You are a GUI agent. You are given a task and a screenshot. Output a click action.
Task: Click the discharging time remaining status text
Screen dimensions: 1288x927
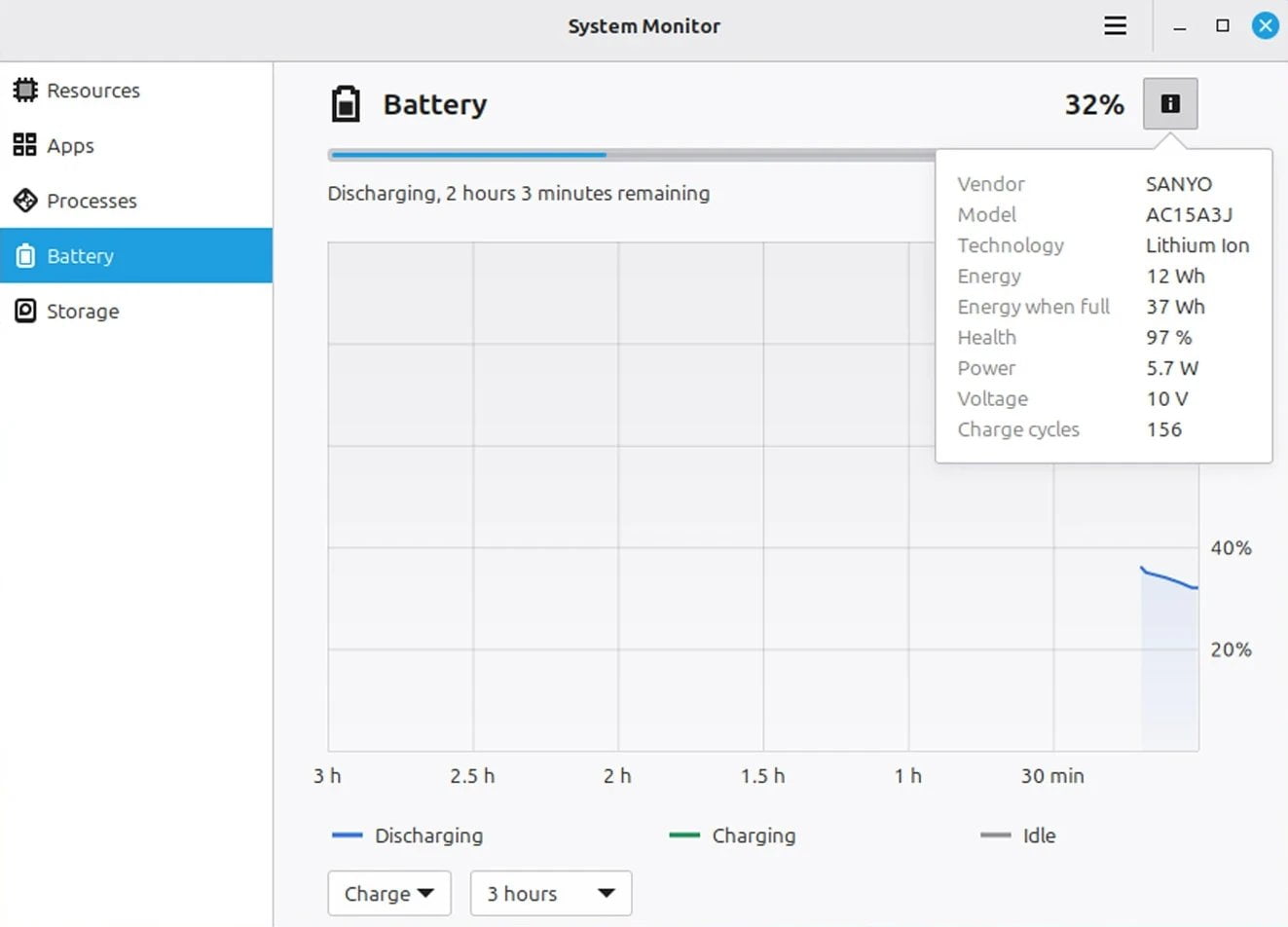click(519, 193)
